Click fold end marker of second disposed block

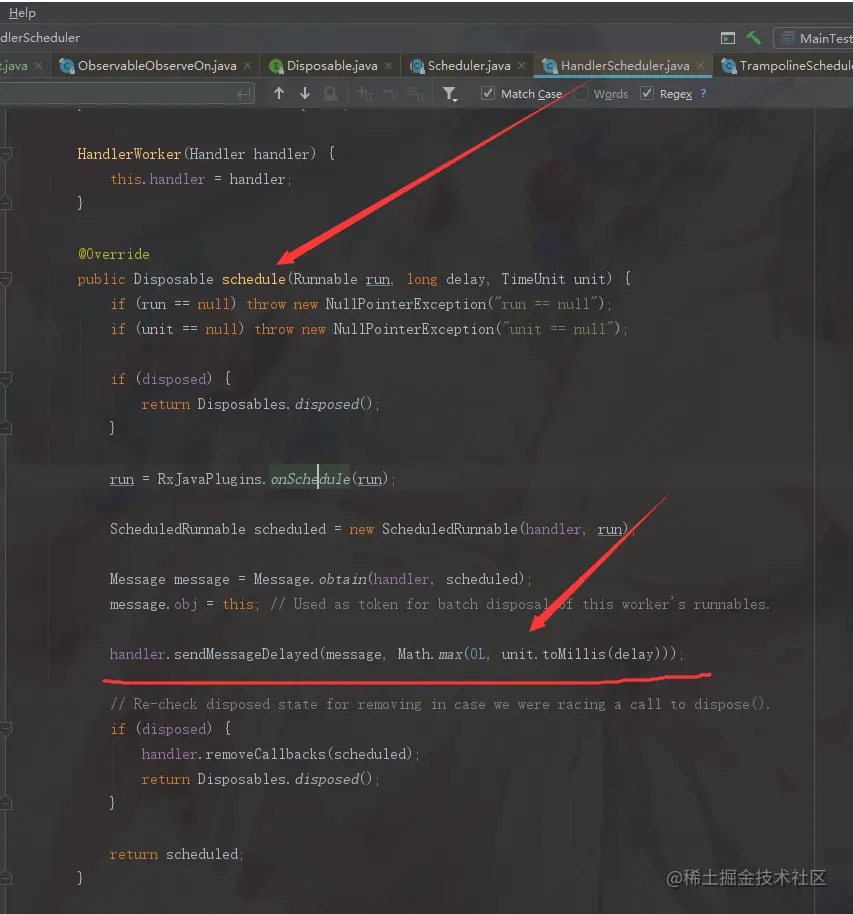6,803
